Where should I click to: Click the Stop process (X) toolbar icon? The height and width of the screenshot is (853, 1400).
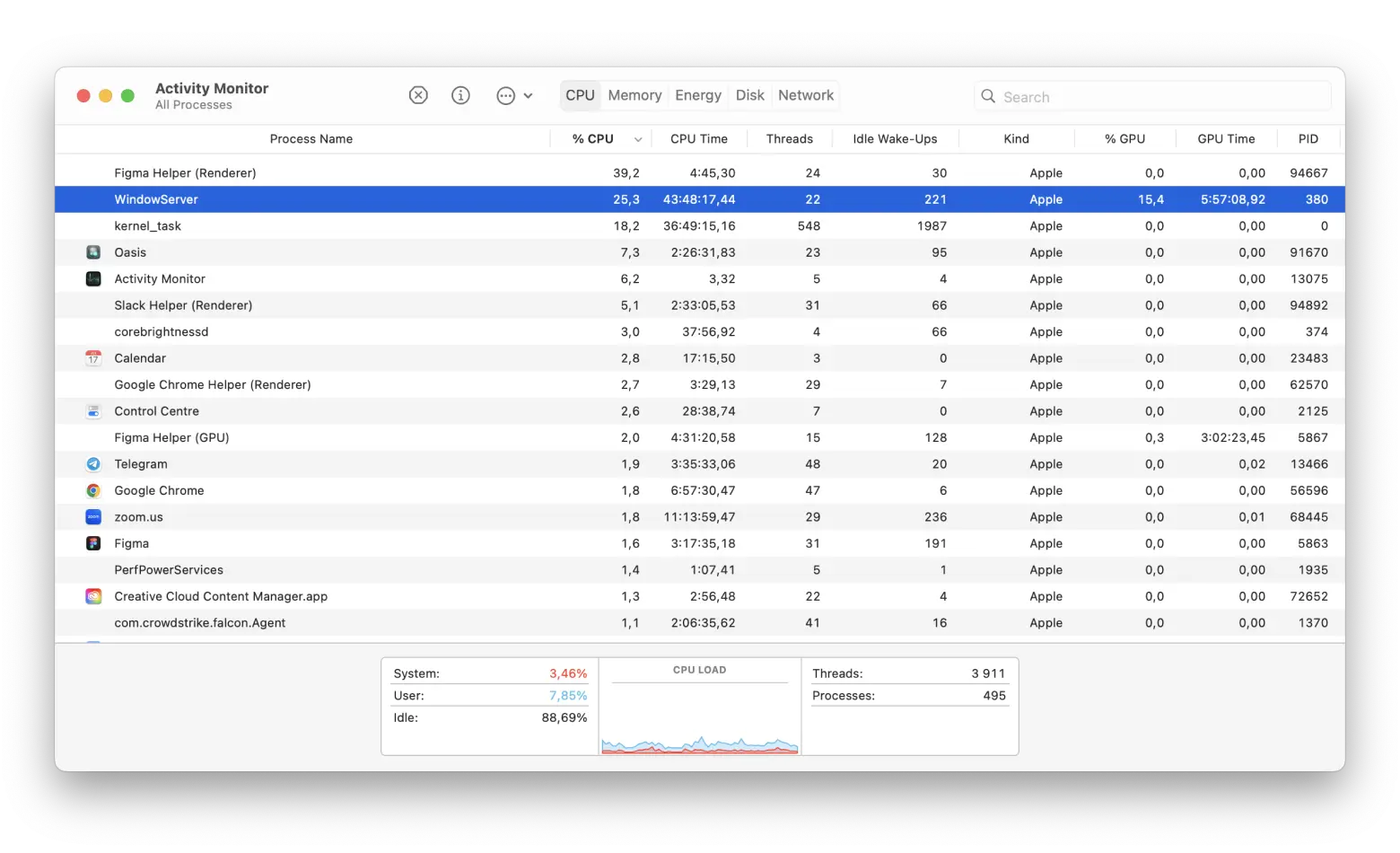[418, 95]
